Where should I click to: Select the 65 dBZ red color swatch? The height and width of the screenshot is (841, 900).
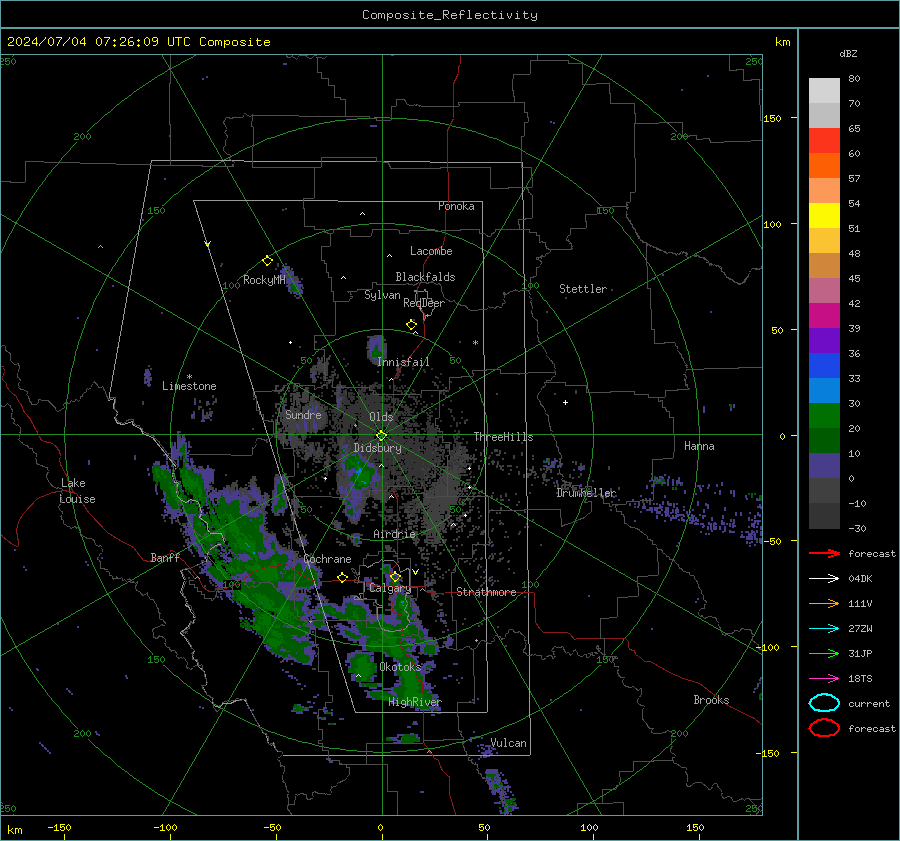click(x=824, y=141)
